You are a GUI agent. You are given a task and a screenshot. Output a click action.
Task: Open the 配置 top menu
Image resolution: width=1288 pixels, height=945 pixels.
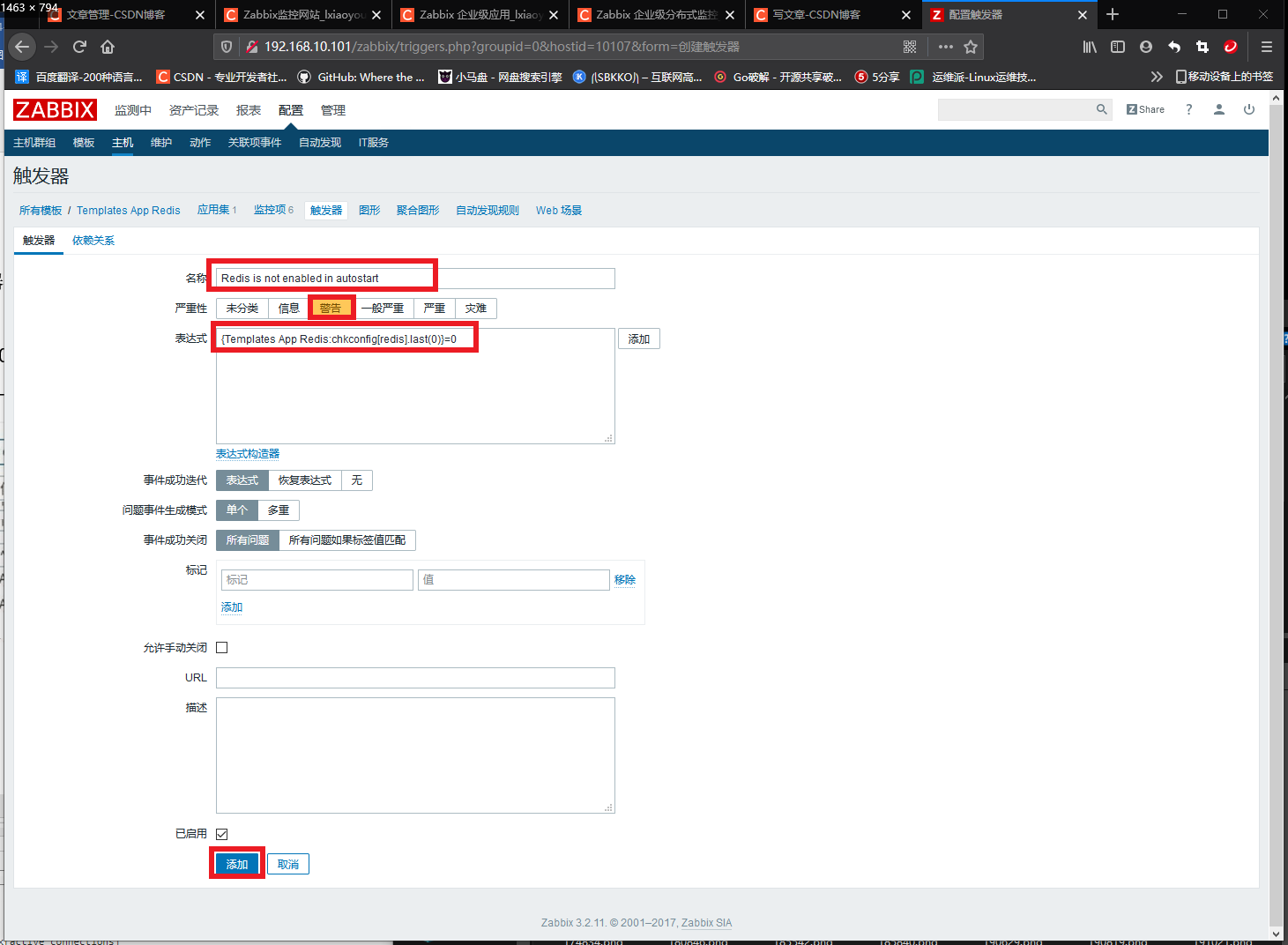point(291,110)
